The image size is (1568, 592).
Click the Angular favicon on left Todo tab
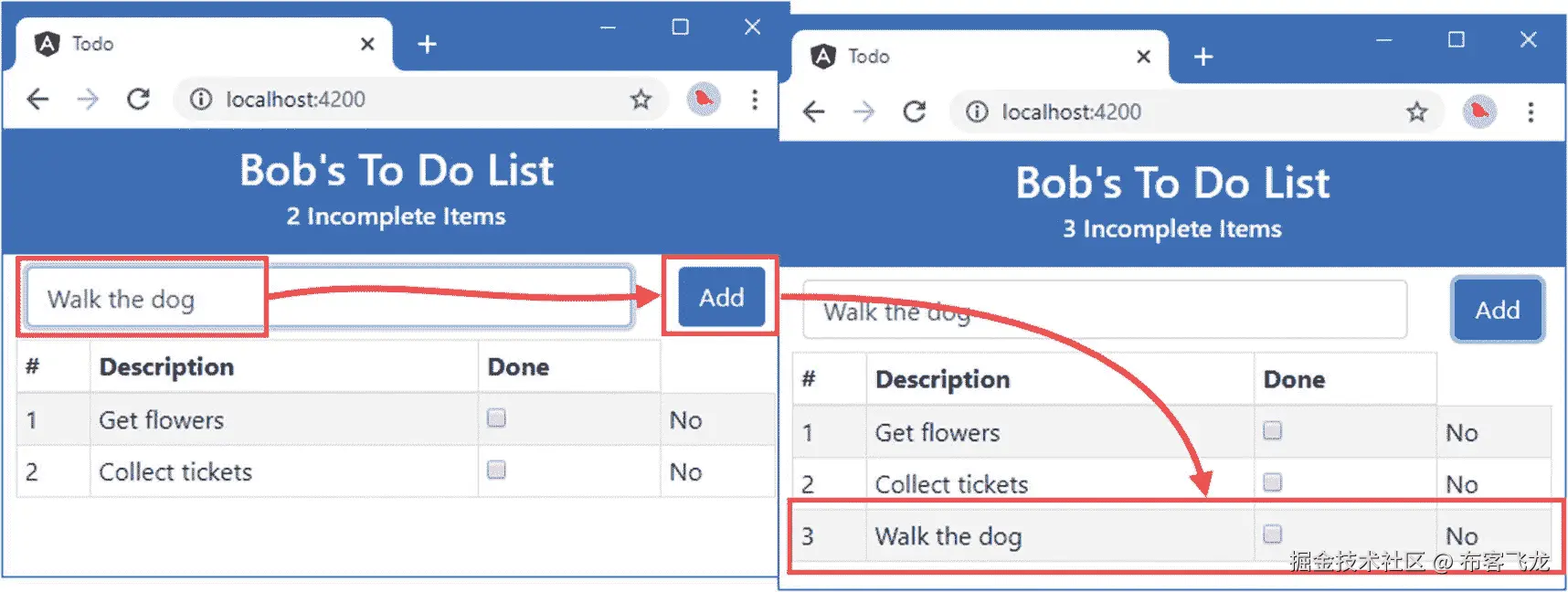point(47,43)
